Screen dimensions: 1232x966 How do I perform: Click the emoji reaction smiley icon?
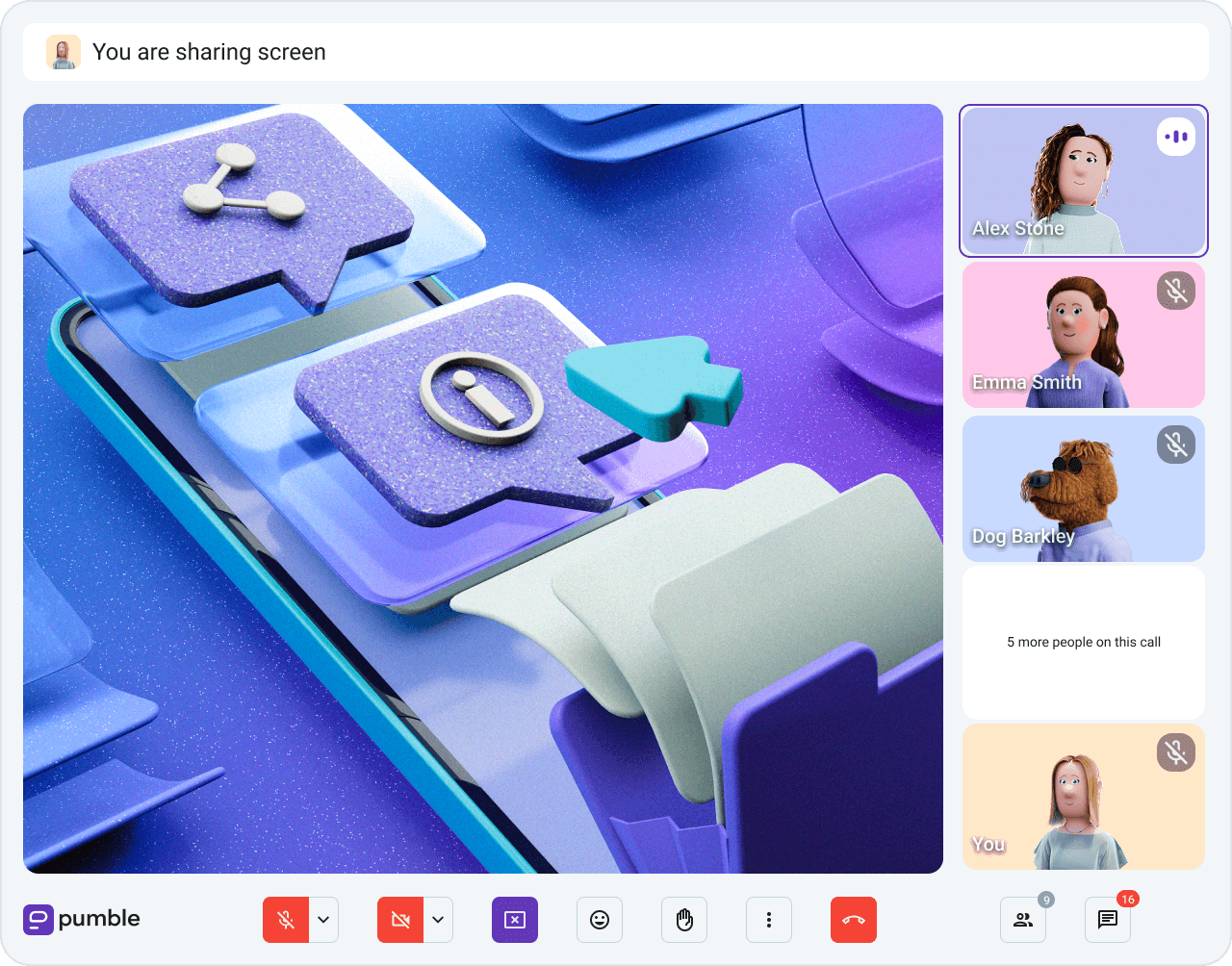coord(600,920)
